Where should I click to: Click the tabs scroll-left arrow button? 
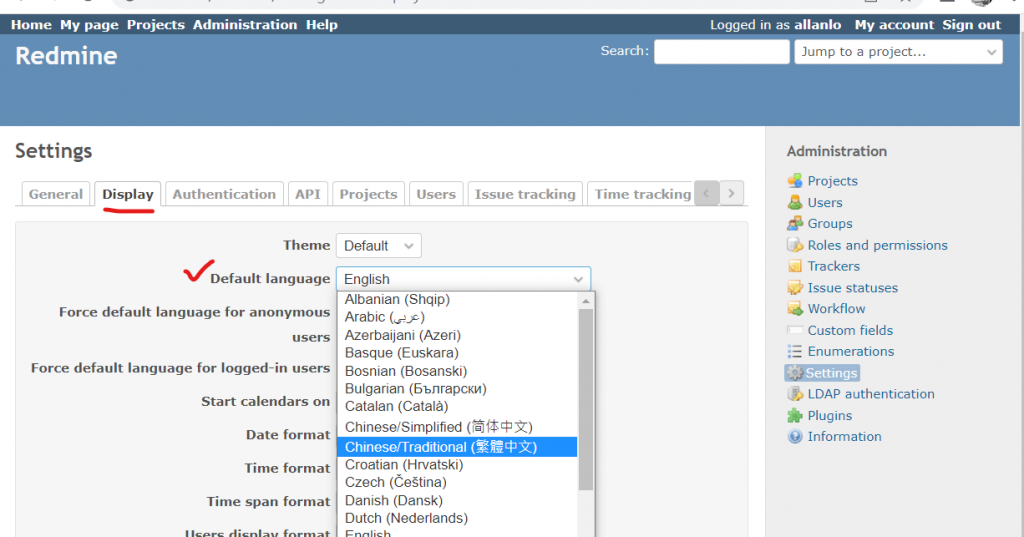click(706, 193)
